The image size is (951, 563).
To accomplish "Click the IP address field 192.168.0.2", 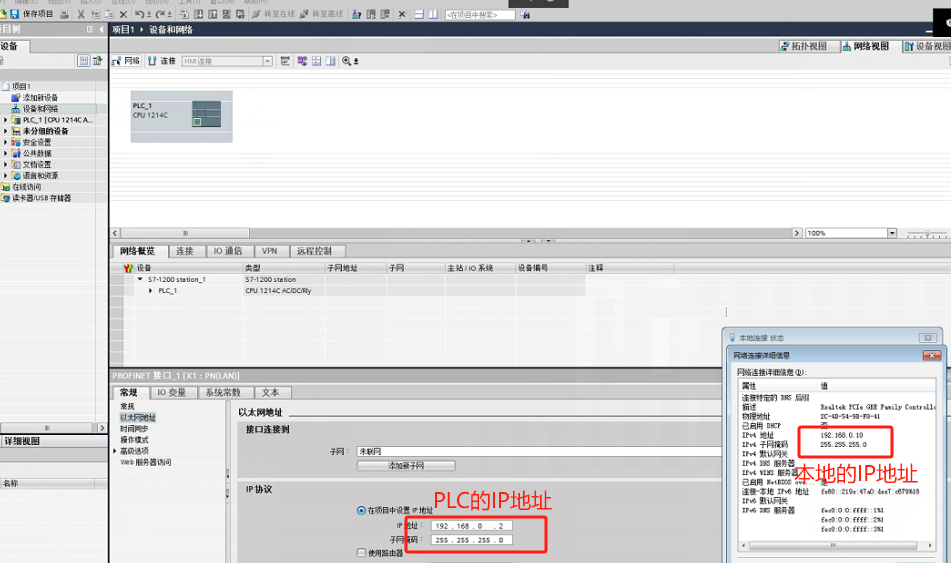I will (471, 526).
